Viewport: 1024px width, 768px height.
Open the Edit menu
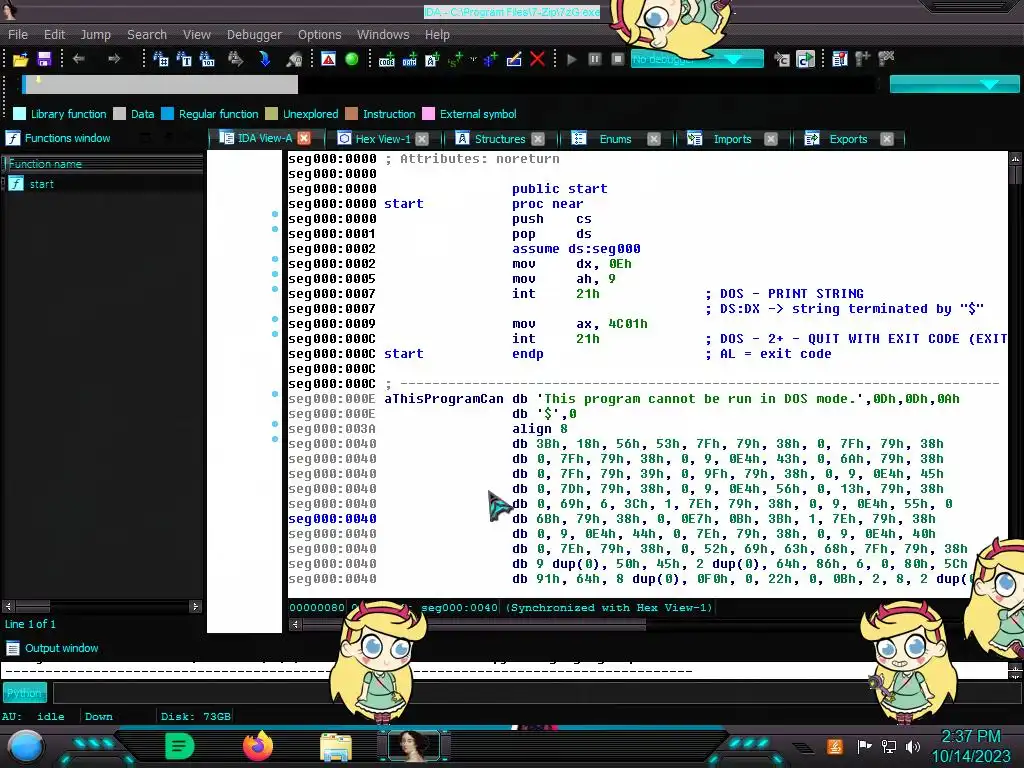(x=54, y=35)
